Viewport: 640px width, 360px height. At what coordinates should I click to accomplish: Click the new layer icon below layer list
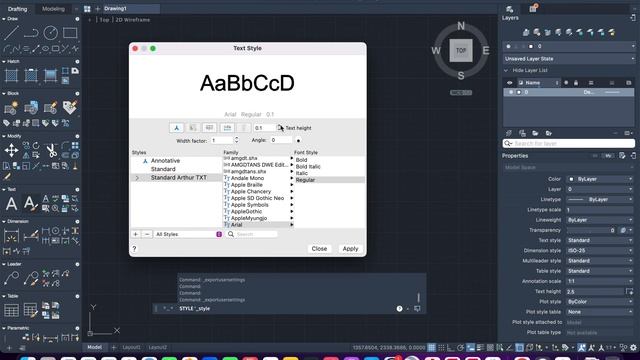coord(509,133)
